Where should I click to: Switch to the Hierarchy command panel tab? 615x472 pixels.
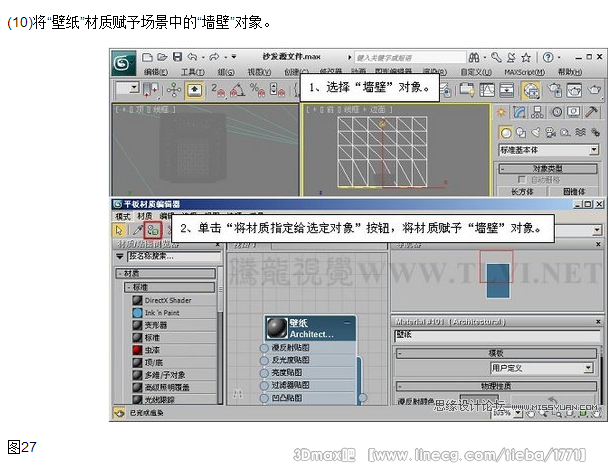click(x=537, y=112)
